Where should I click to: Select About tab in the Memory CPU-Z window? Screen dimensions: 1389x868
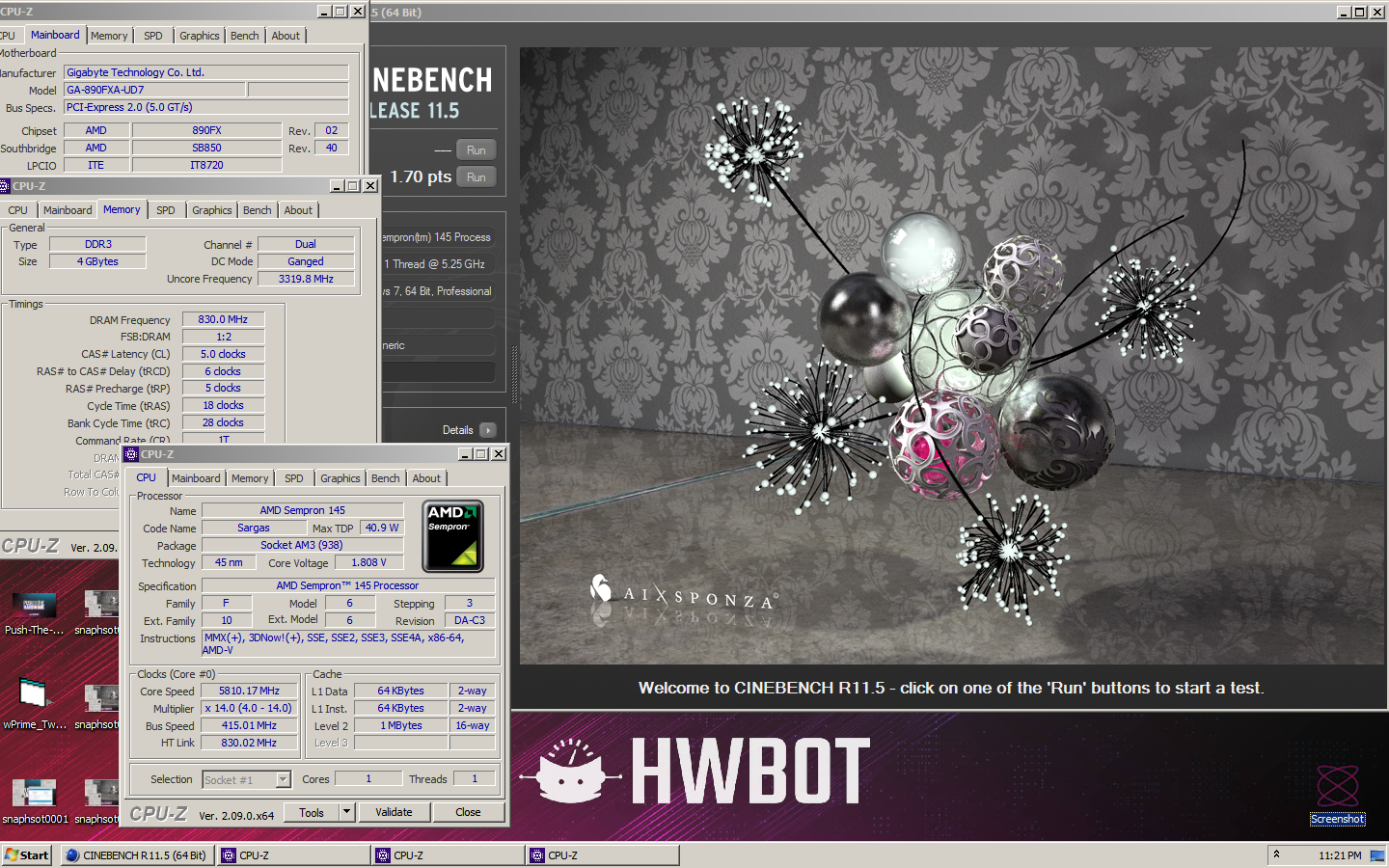point(298,210)
